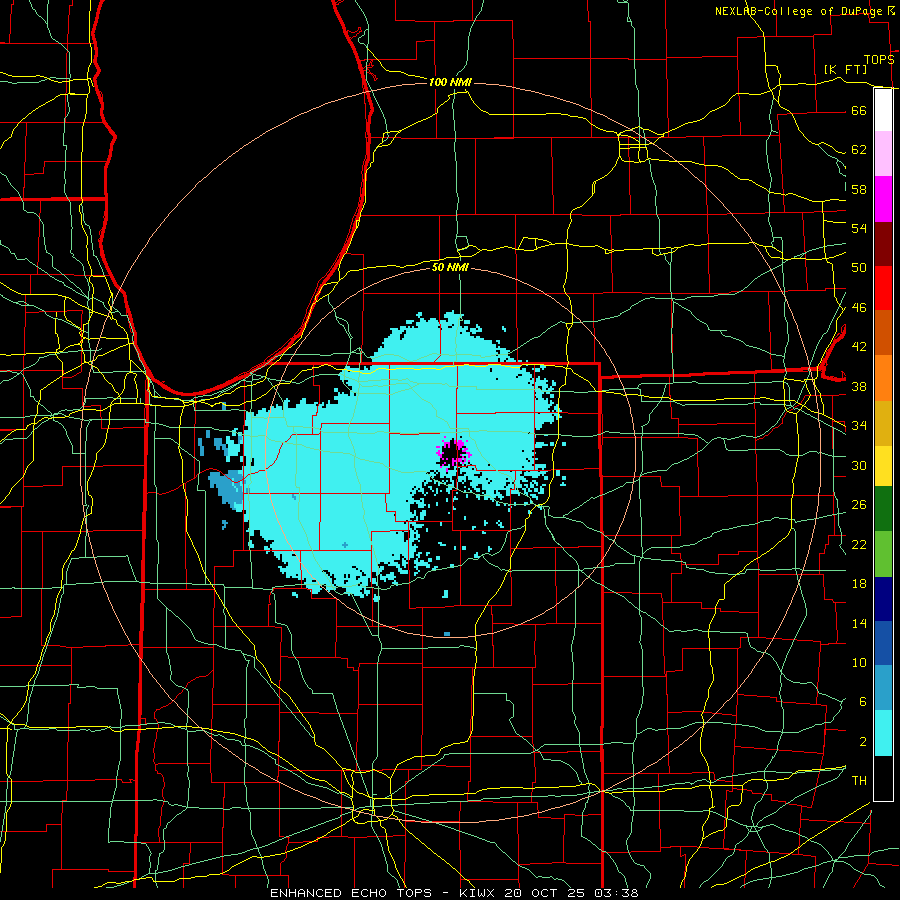Click the cyan legend swatch near 2
This screenshot has width=900, height=900.
(x=883, y=733)
